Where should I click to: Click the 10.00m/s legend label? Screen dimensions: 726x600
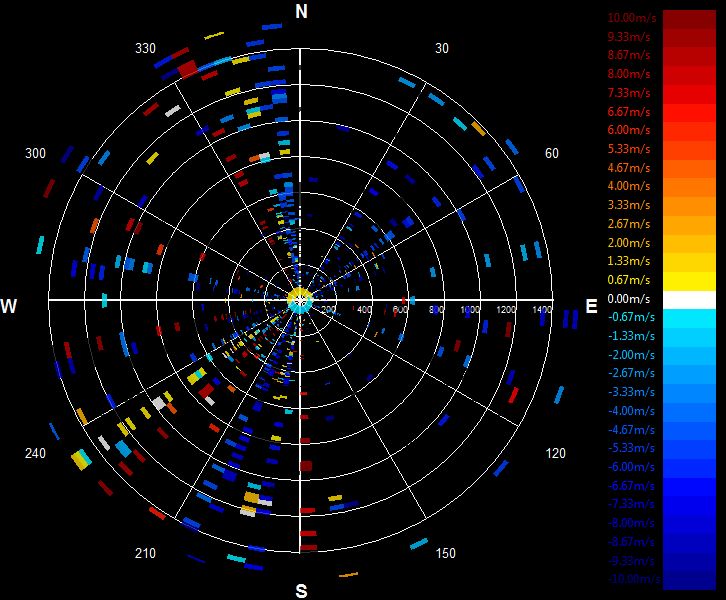632,18
